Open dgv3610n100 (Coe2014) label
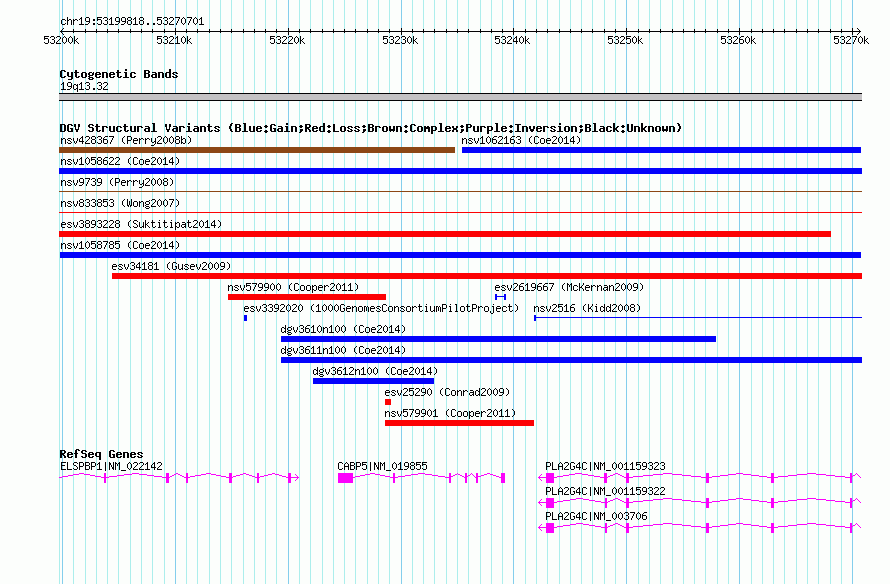The image size is (890, 584). 343,329
